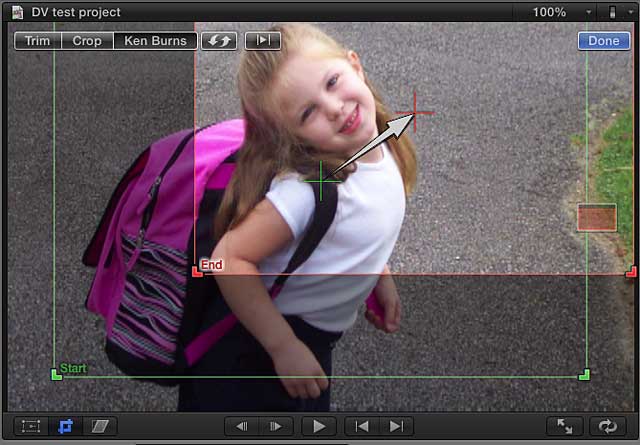The height and width of the screenshot is (445, 640).
Task: Swap the start and end frames
Action: click(219, 41)
